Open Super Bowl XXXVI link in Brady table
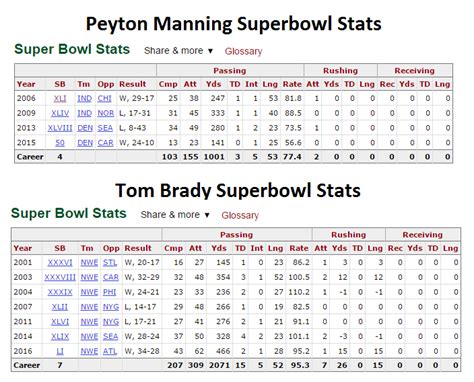Viewport: 474px width, 382px height. coord(60,263)
